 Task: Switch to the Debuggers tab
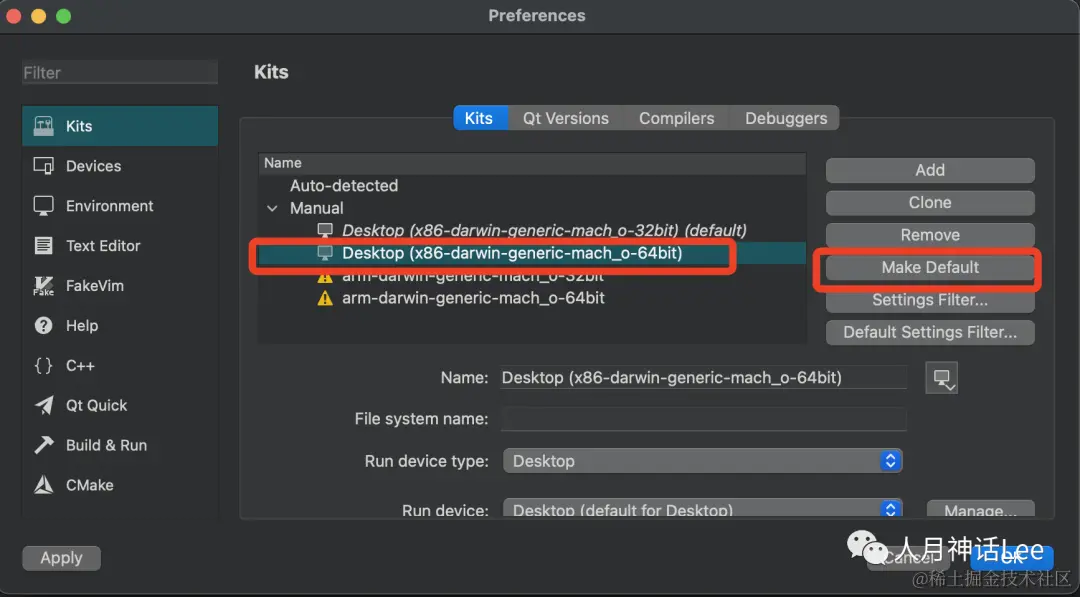(786, 118)
